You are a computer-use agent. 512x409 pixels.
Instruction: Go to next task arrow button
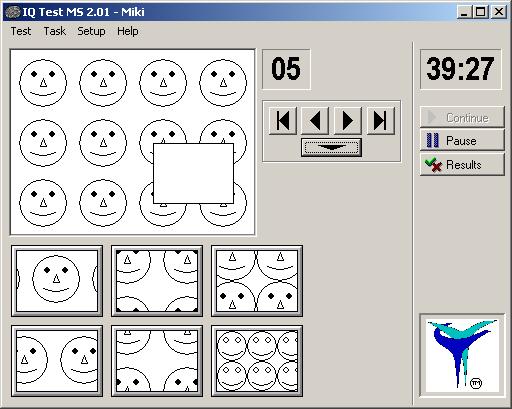pyautogui.click(x=348, y=120)
